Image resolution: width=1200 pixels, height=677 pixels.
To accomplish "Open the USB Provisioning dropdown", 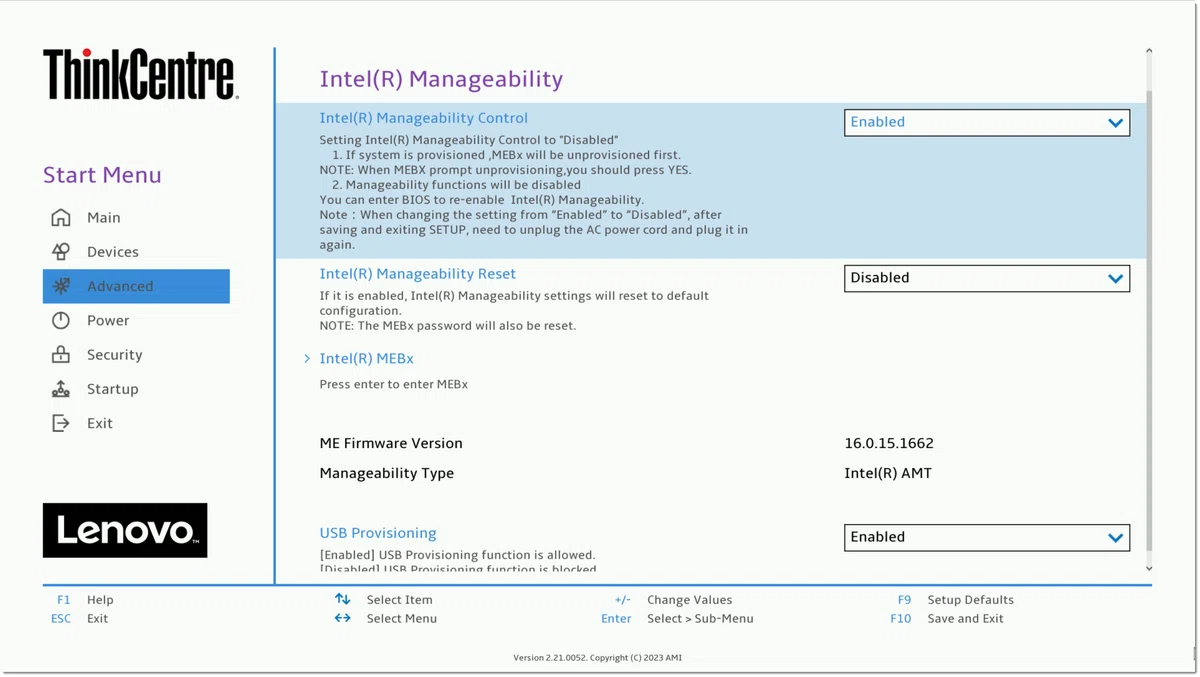I will (x=987, y=537).
